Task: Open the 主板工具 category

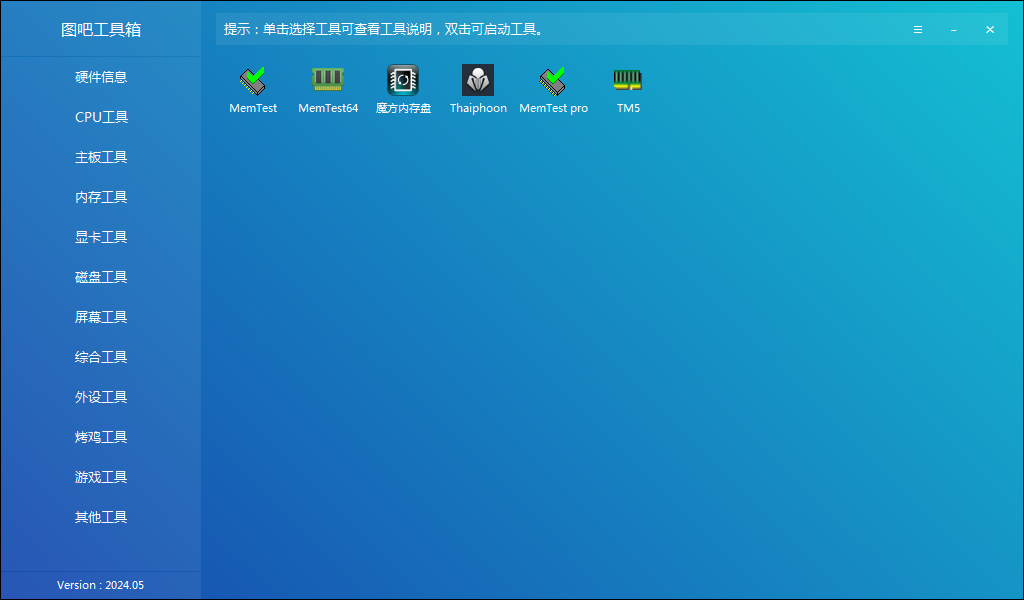Action: (101, 157)
